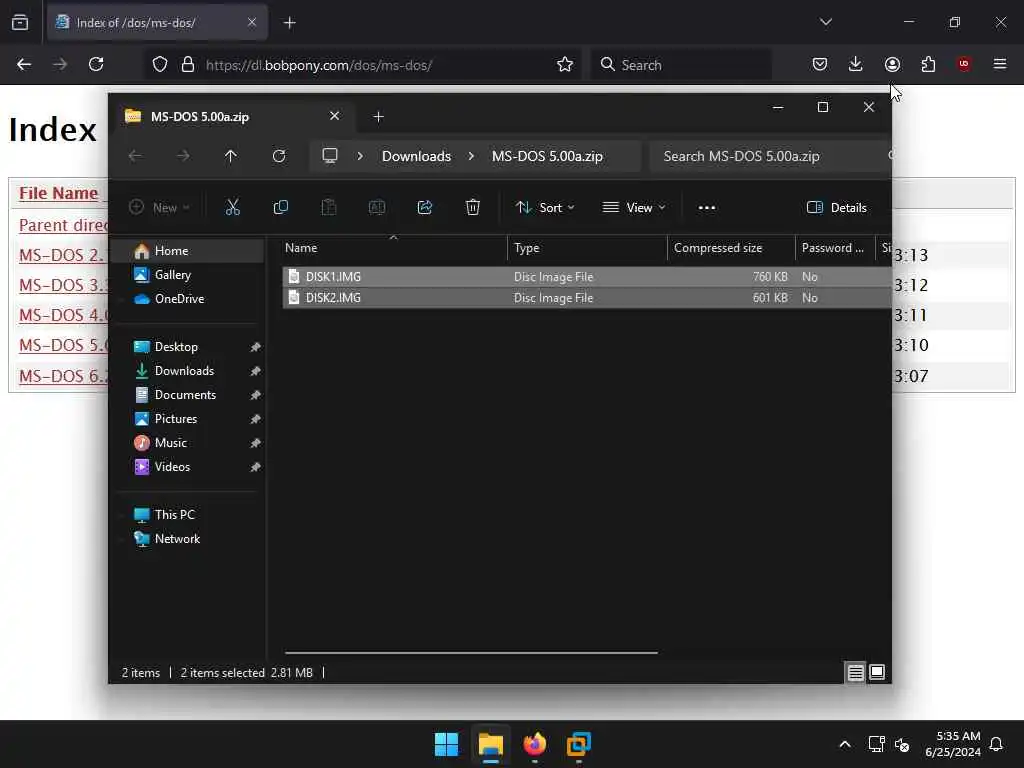The width and height of the screenshot is (1024, 768).
Task: Sort by the Name column header
Action: click(x=394, y=248)
